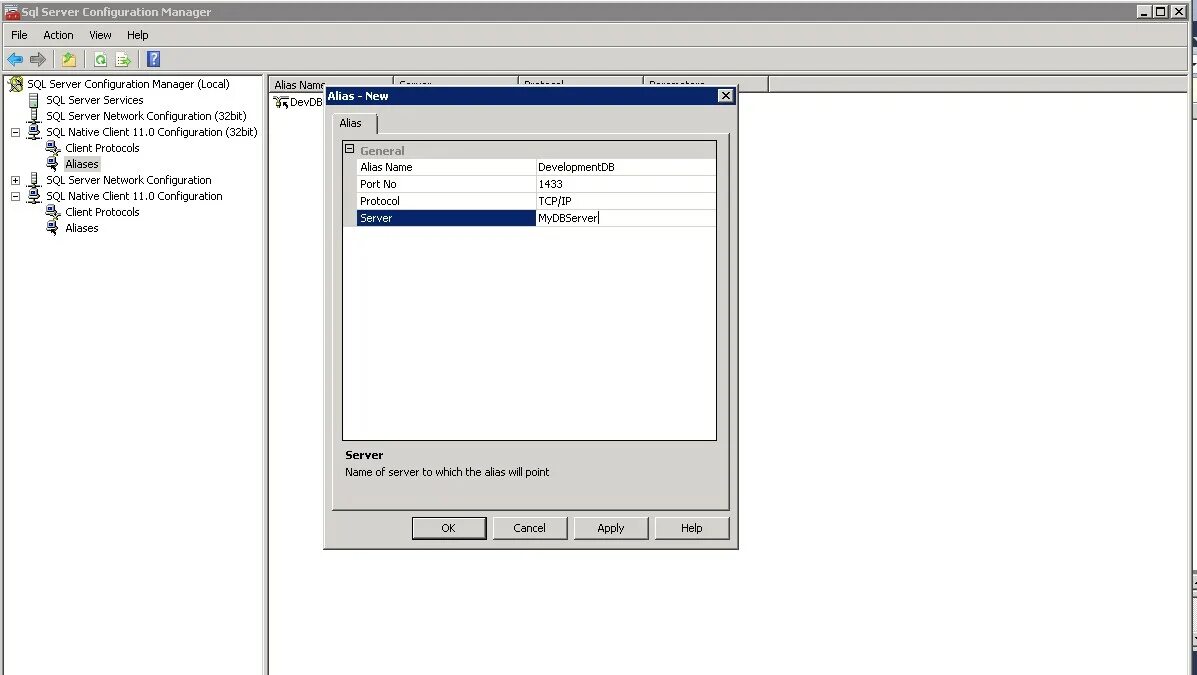Click the Client Protocols icon under 32bit client

tap(53, 148)
